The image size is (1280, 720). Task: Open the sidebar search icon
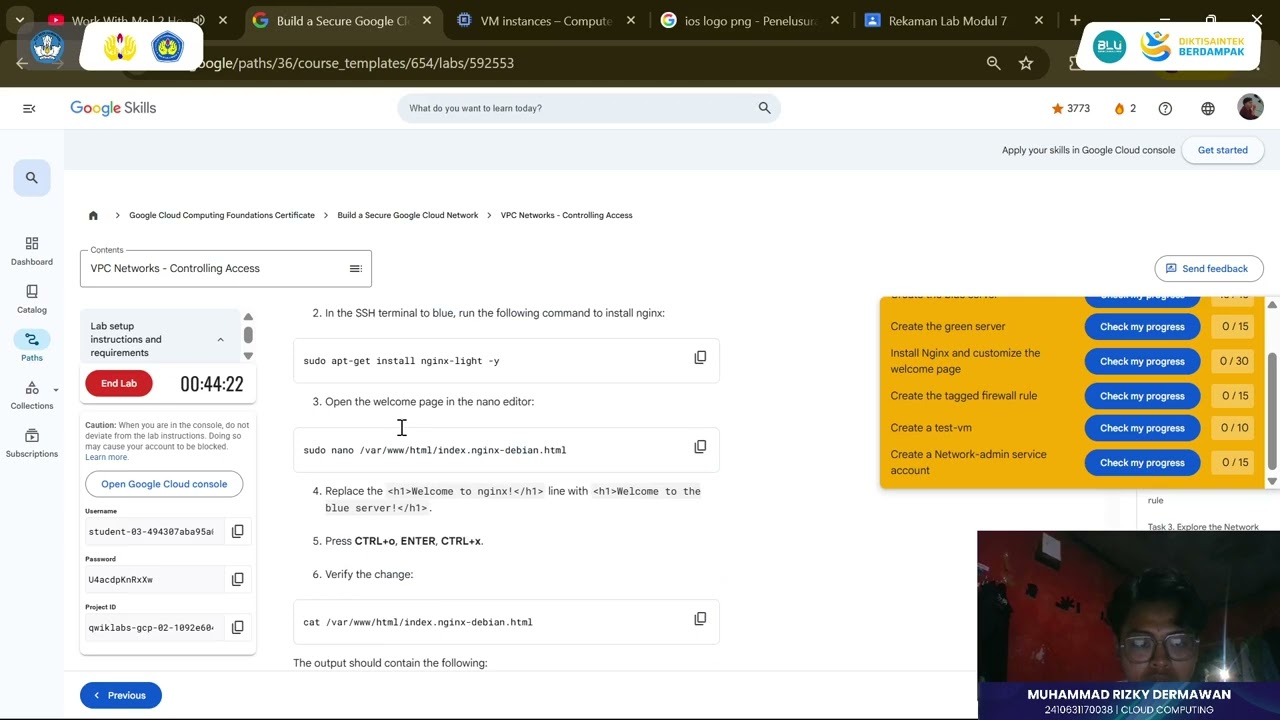32,178
